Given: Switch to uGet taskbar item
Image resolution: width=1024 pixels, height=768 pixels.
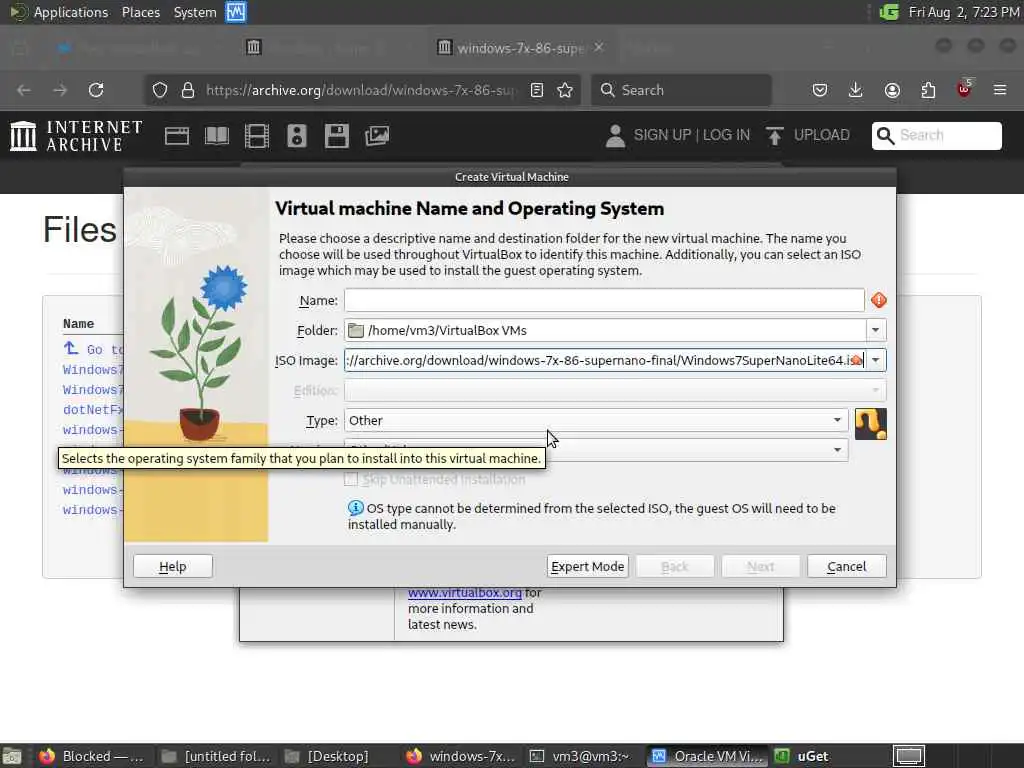Looking at the screenshot, I should tap(802, 756).
